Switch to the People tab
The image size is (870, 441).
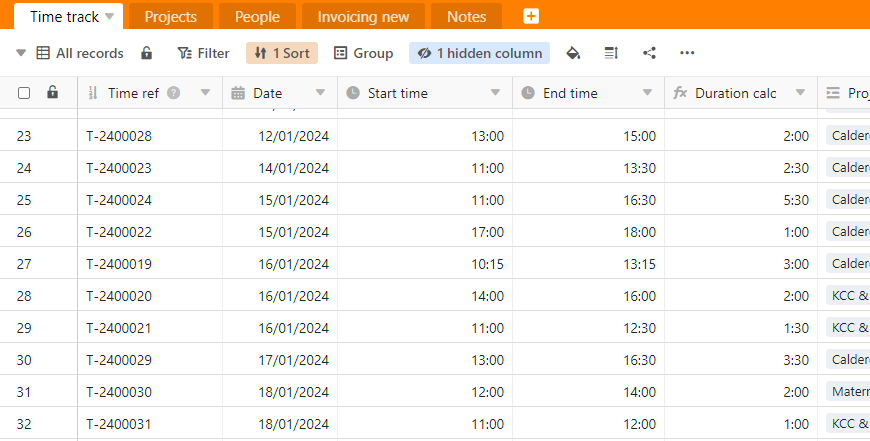coord(257,17)
